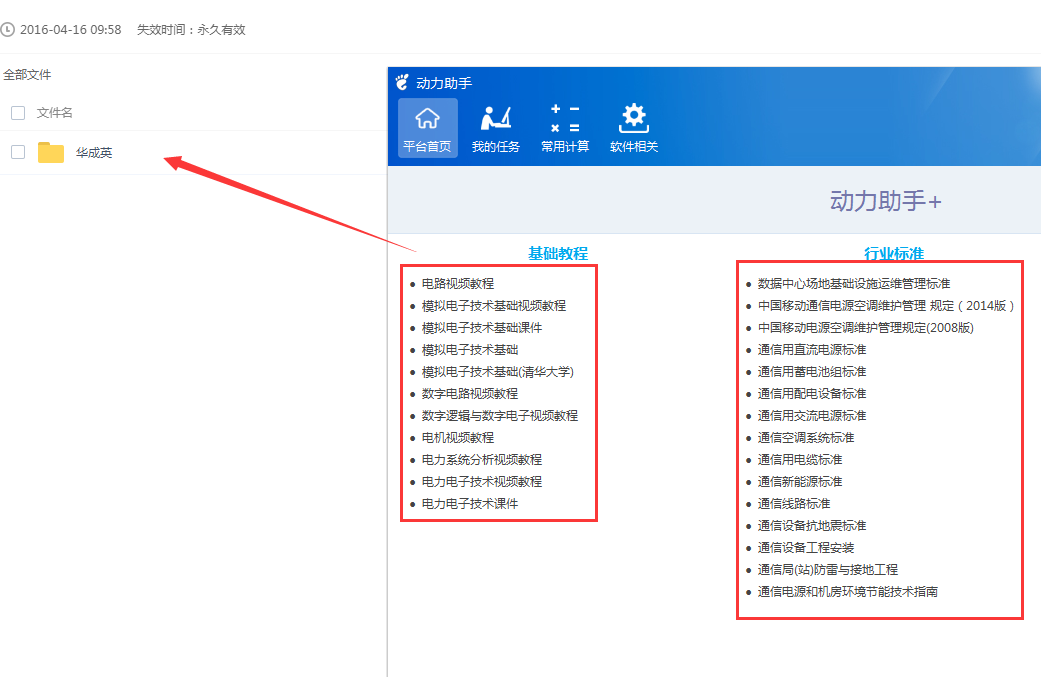Click the 基础教程 section heading
The height and width of the screenshot is (677, 1041).
coord(558,253)
